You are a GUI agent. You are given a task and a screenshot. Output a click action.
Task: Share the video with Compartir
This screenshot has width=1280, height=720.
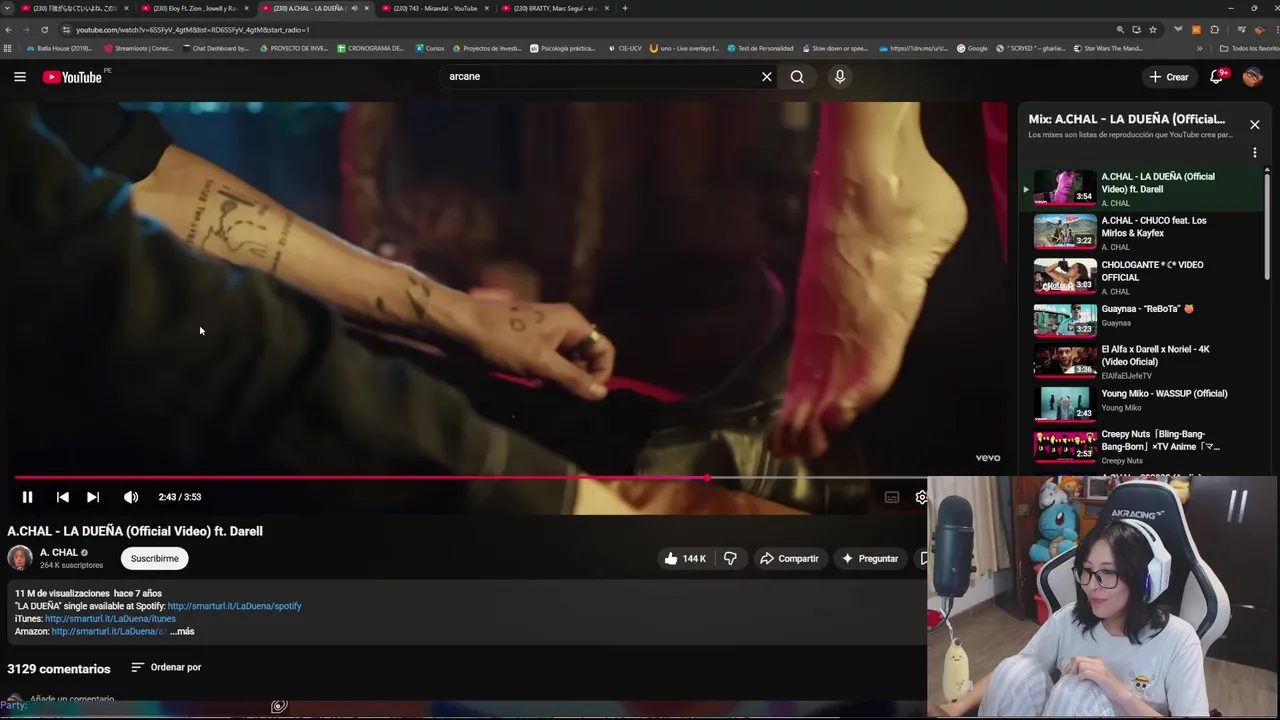pyautogui.click(x=789, y=558)
